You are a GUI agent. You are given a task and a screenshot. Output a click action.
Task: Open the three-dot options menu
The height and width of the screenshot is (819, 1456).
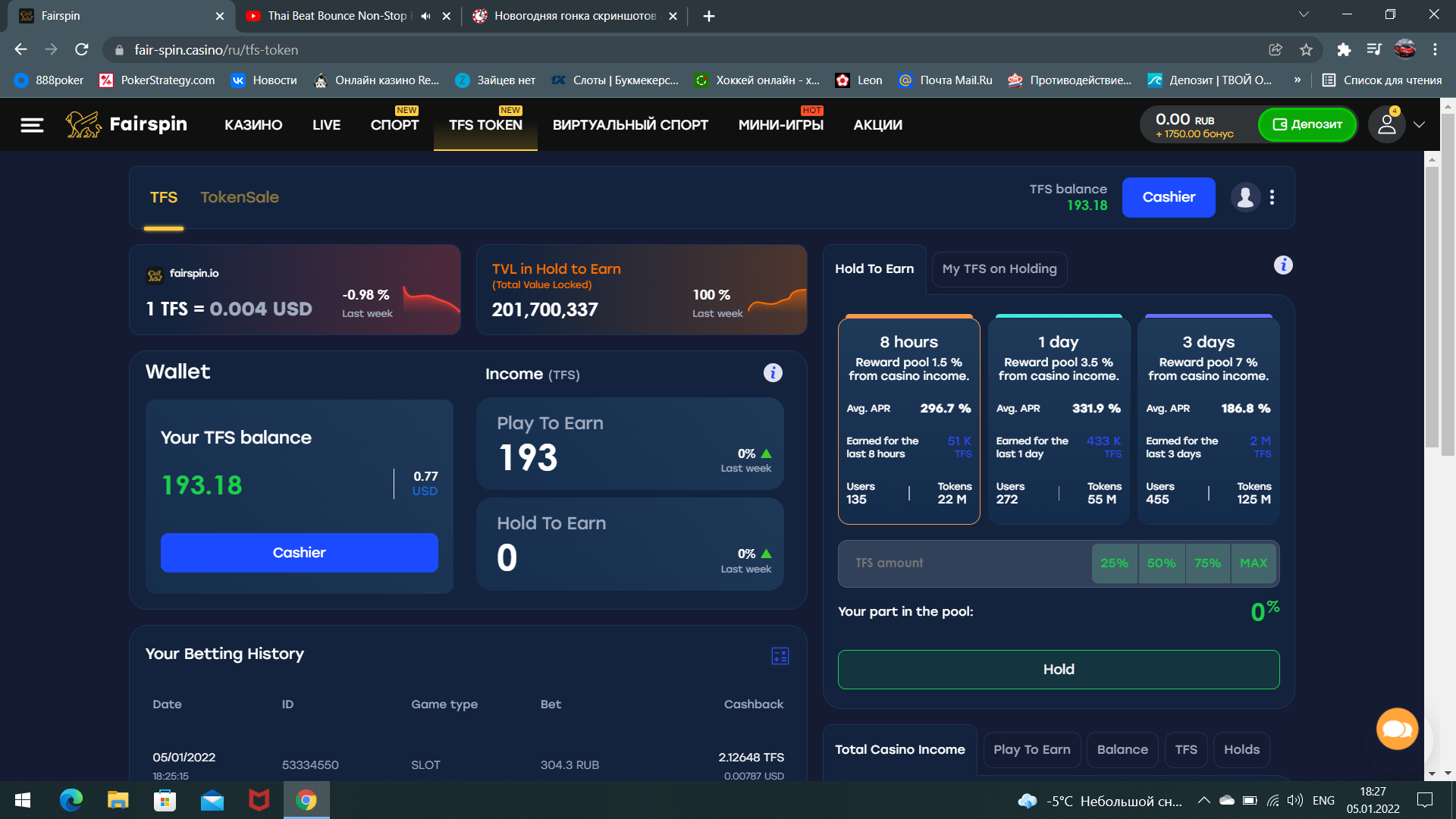point(1272,197)
